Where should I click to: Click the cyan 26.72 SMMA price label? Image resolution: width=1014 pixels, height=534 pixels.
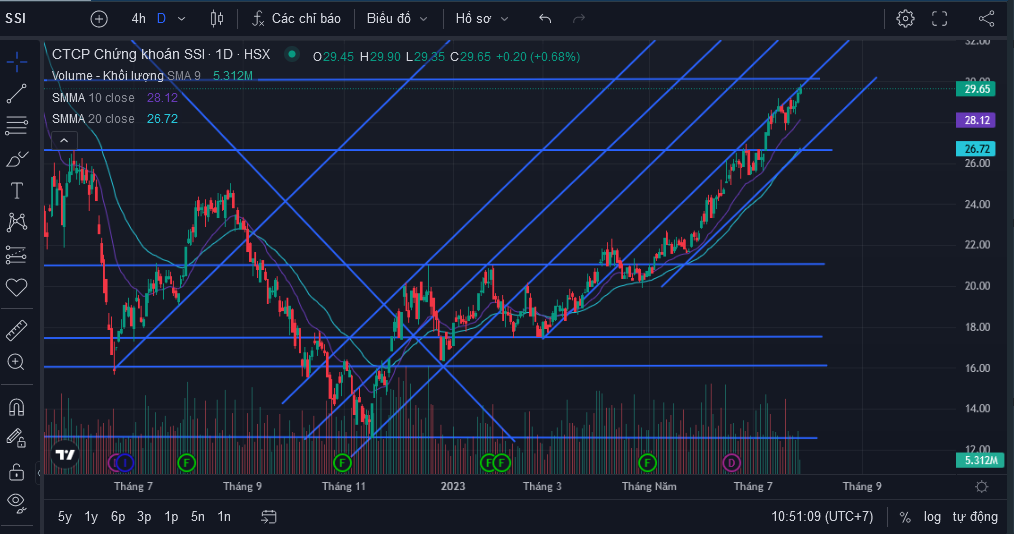tap(976, 149)
